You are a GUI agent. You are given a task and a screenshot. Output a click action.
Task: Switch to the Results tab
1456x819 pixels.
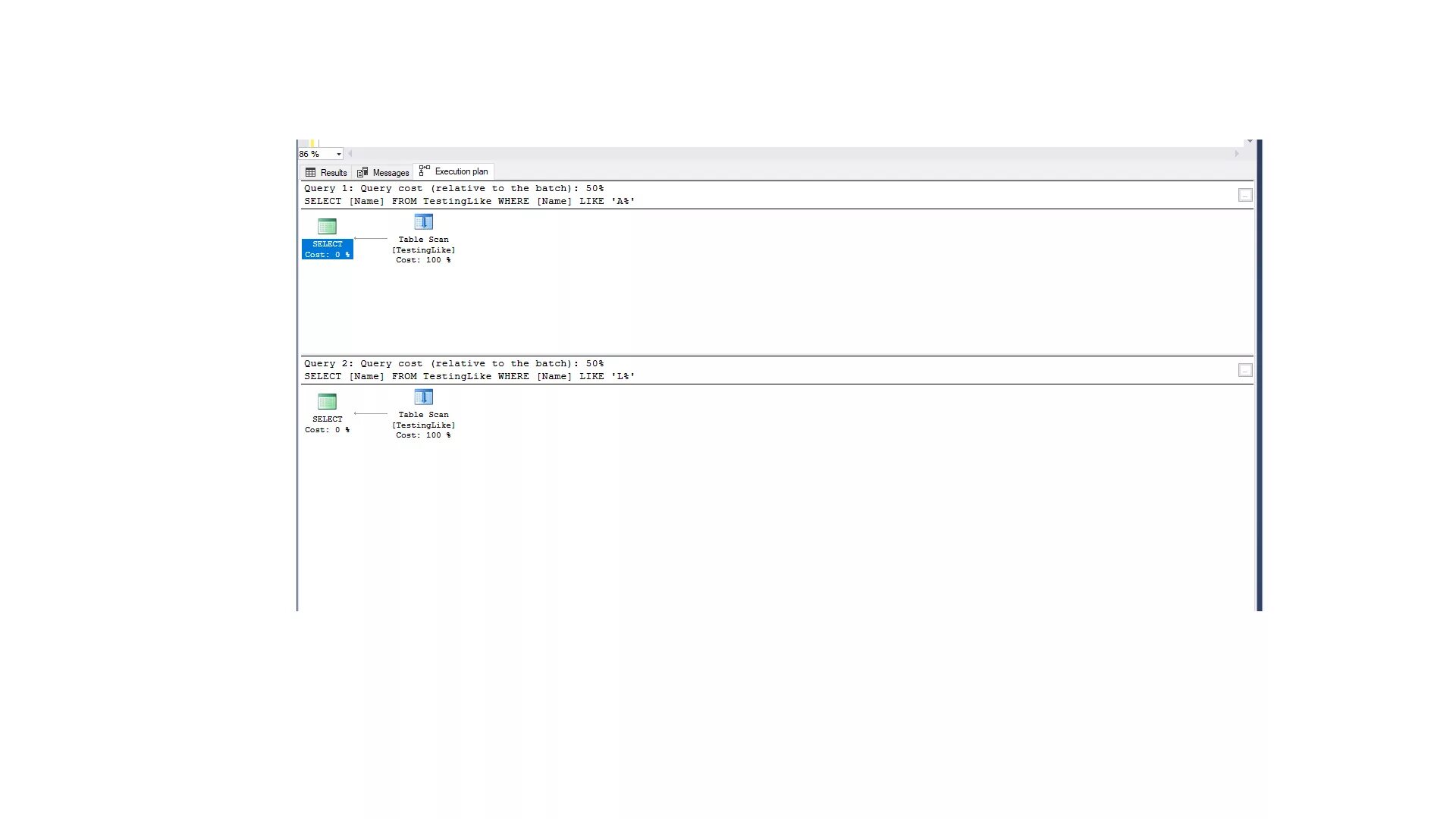[333, 173]
